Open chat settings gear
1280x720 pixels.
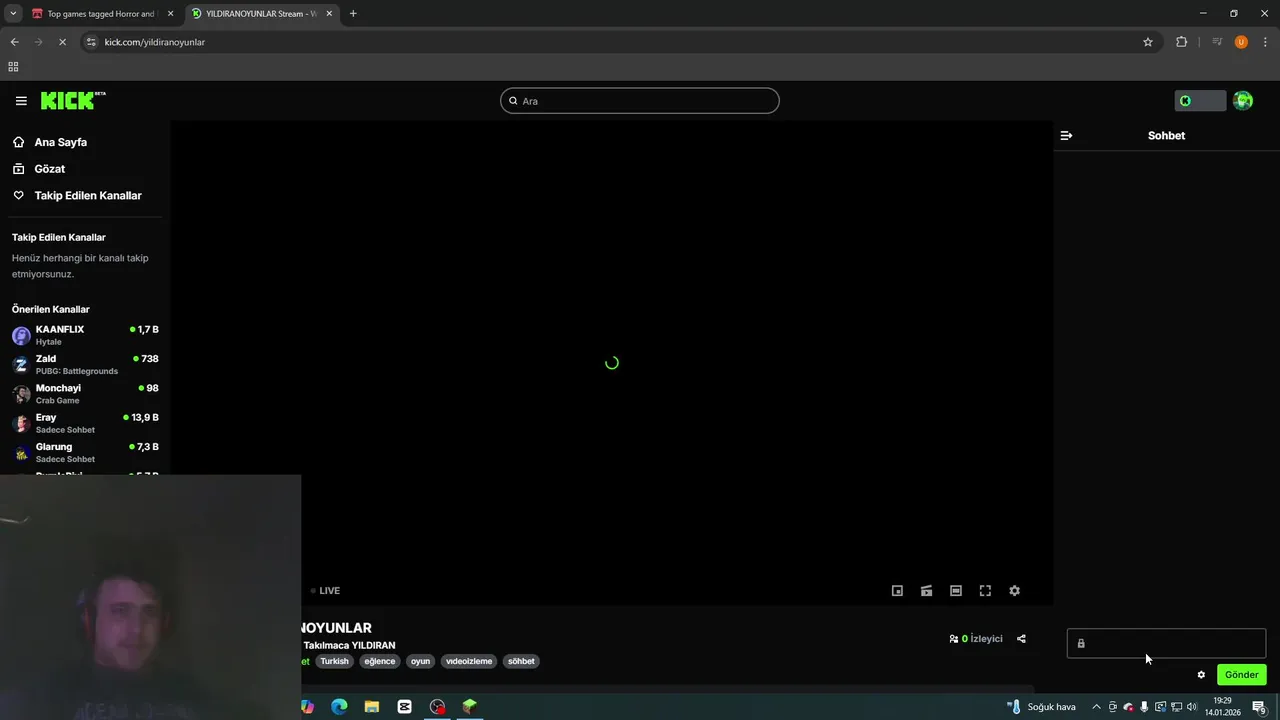pyautogui.click(x=1201, y=675)
